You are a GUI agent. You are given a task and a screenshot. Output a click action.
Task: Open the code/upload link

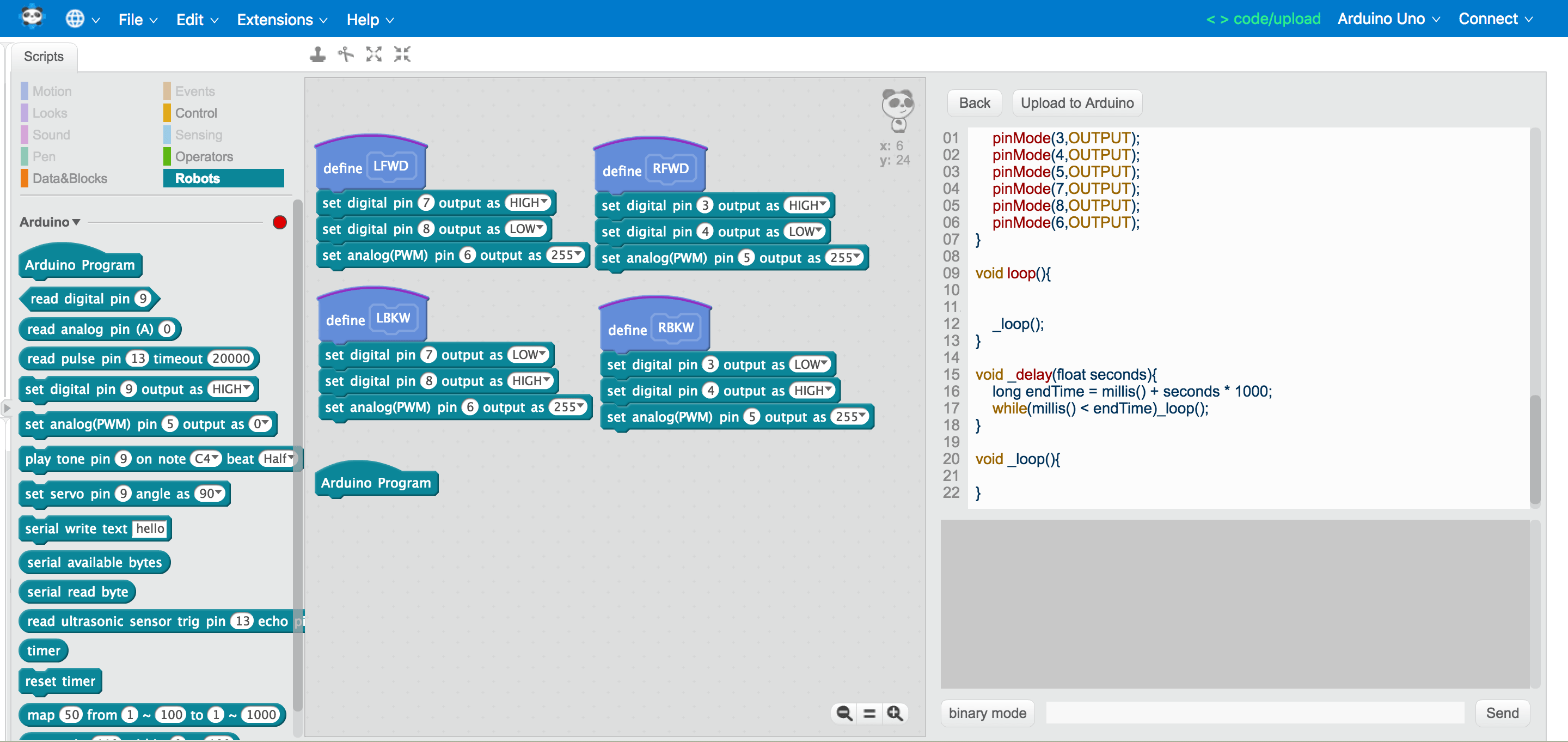[x=1263, y=19]
